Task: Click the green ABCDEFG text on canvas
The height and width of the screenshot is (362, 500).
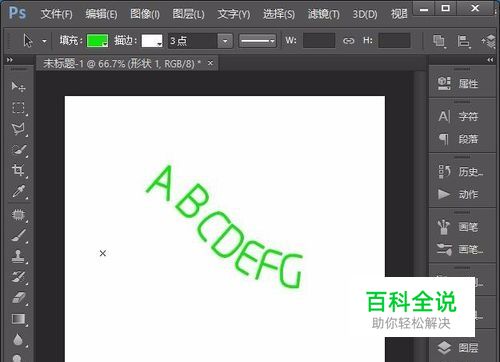Action: (x=225, y=227)
